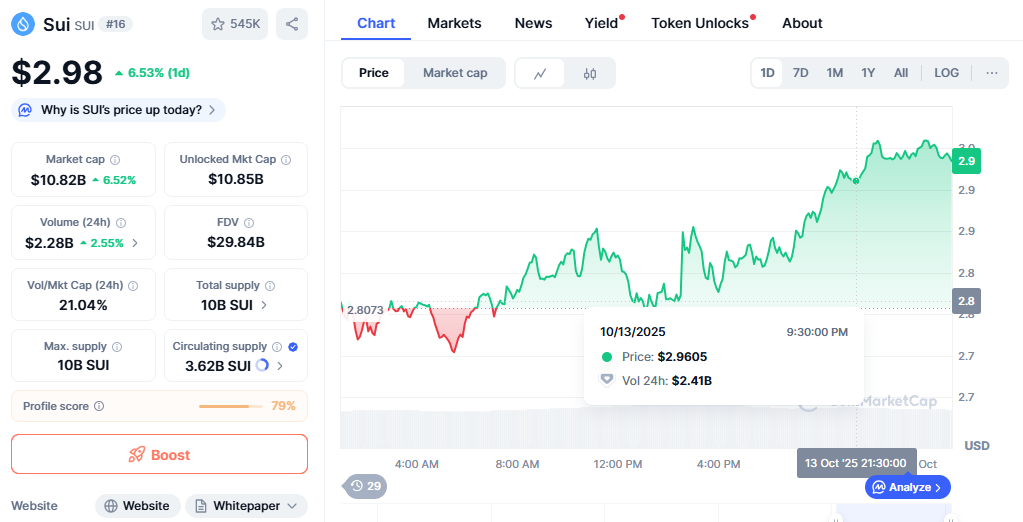
Task: Click the Analyze button
Action: [x=908, y=487]
